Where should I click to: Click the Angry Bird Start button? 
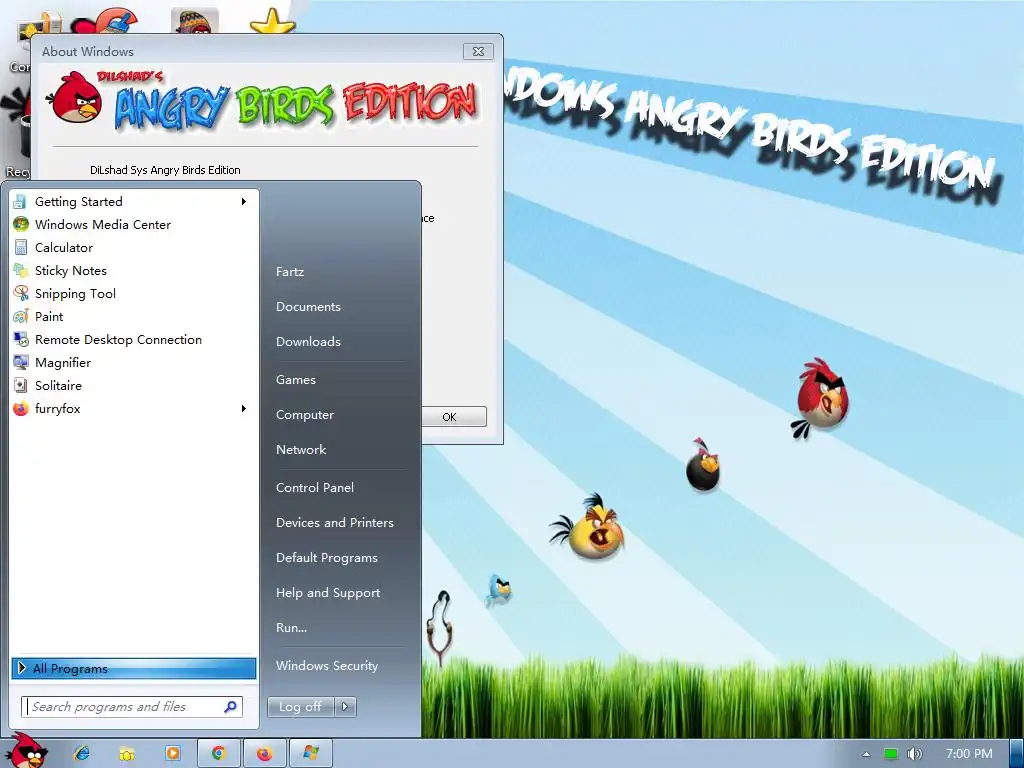(27, 751)
